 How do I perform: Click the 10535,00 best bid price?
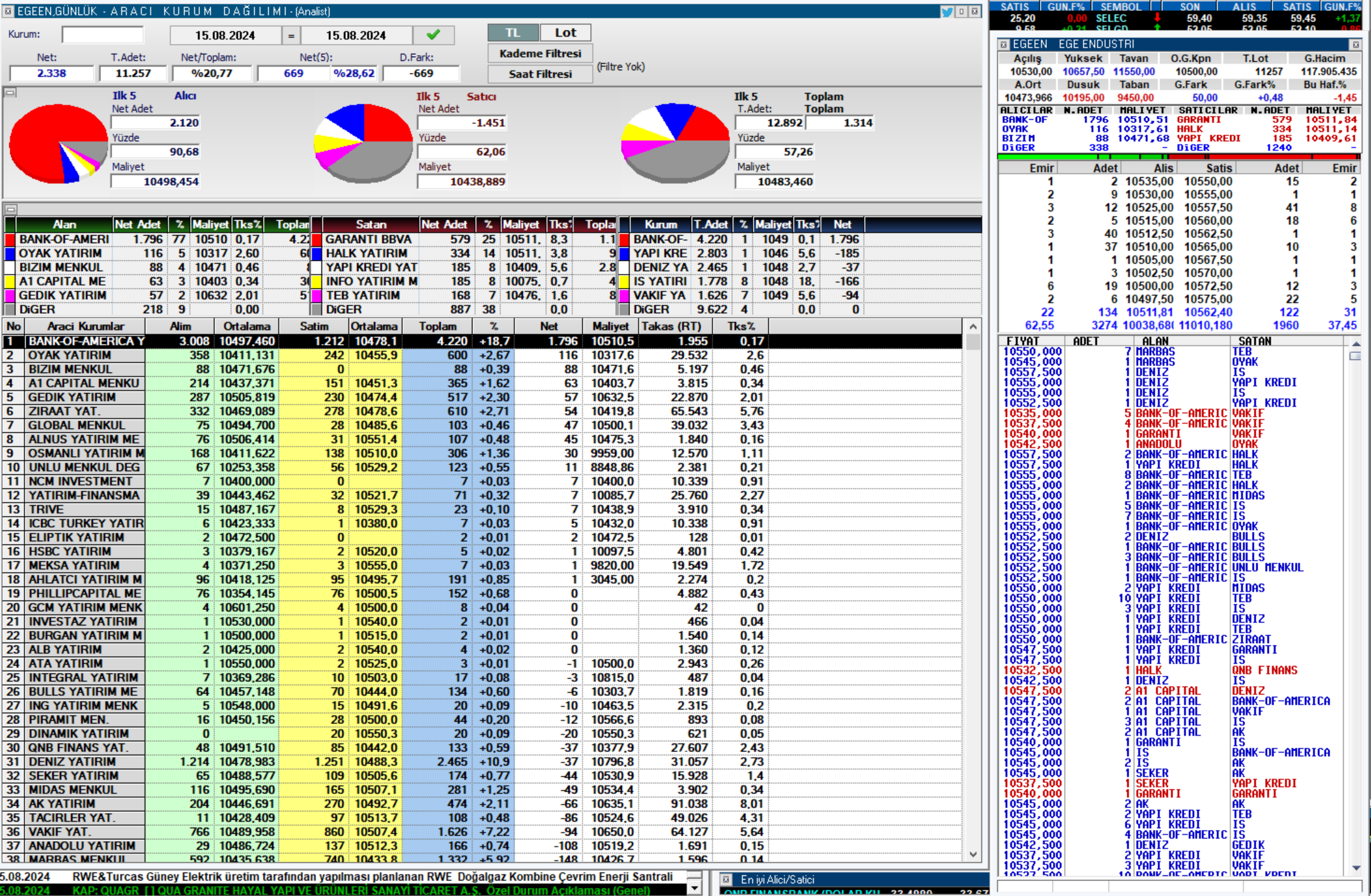(x=1149, y=181)
